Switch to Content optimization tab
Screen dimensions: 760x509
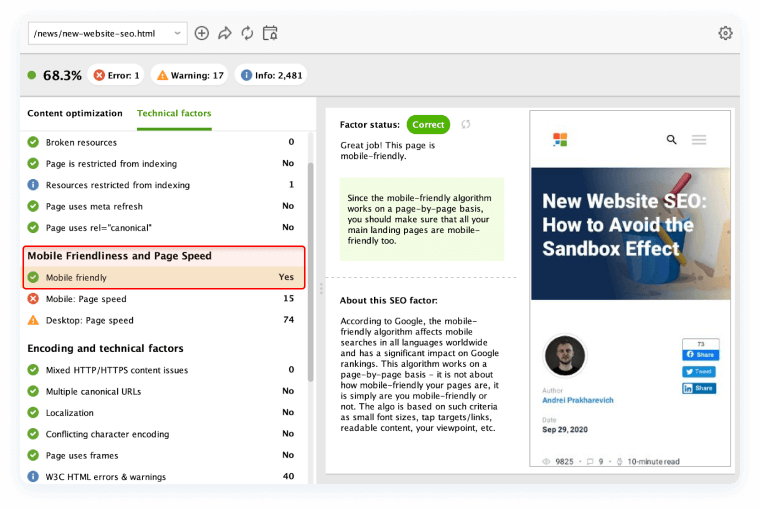[75, 113]
